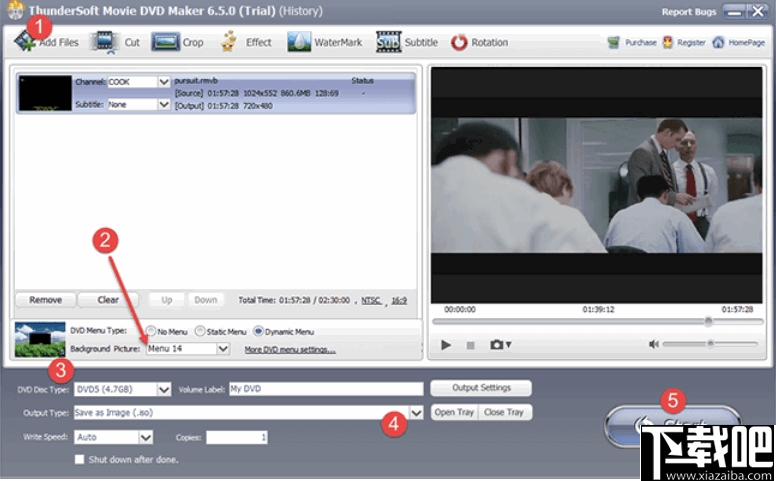Click the Down button
776x481 pixels.
206,300
